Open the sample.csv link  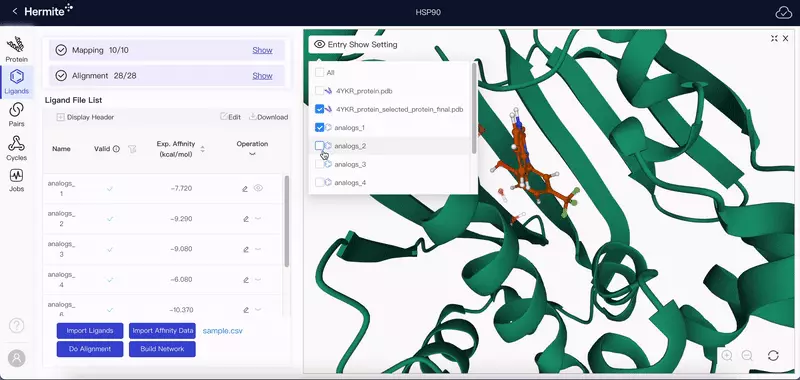(222, 331)
